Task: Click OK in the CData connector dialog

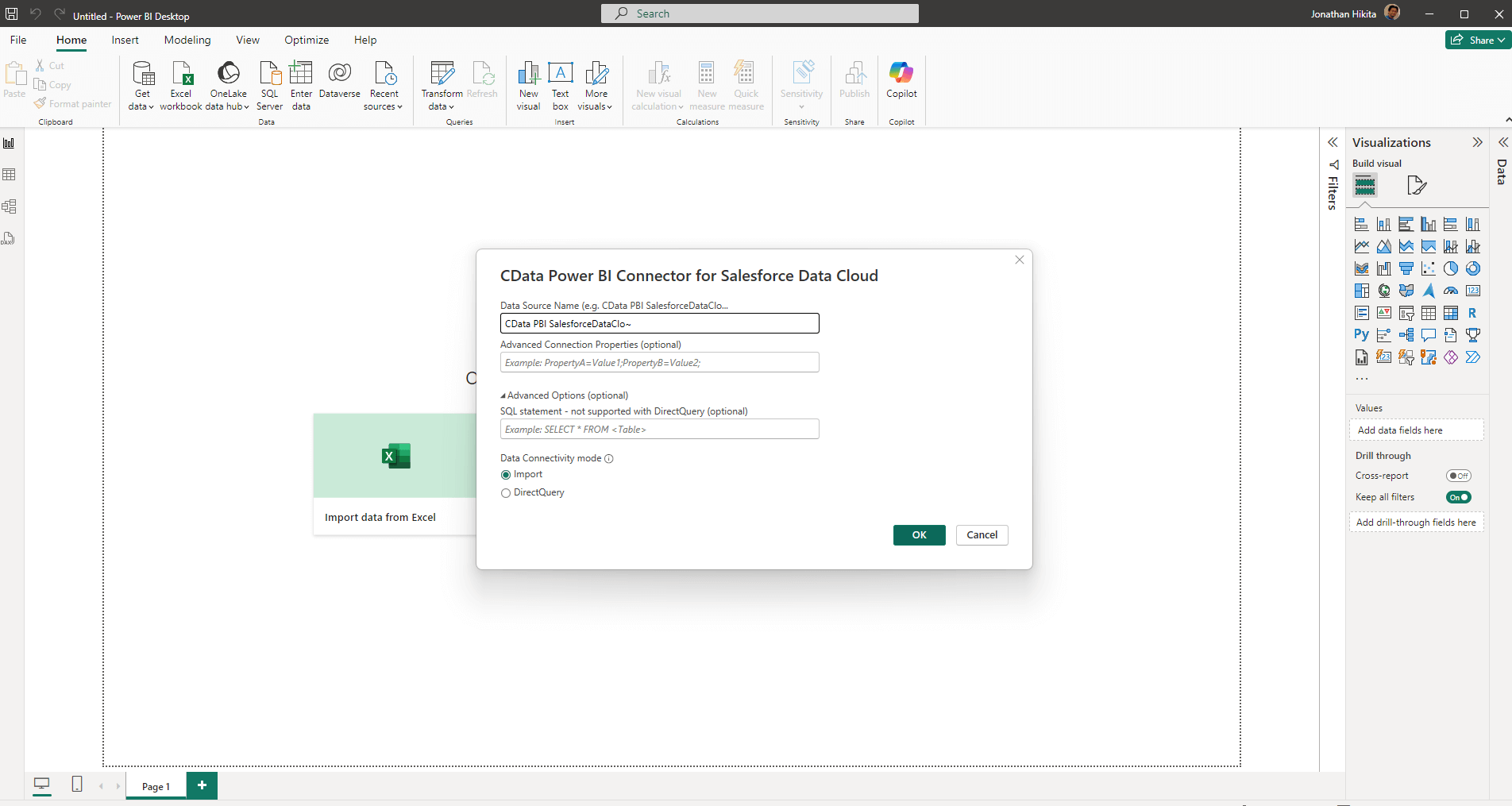Action: 920,535
